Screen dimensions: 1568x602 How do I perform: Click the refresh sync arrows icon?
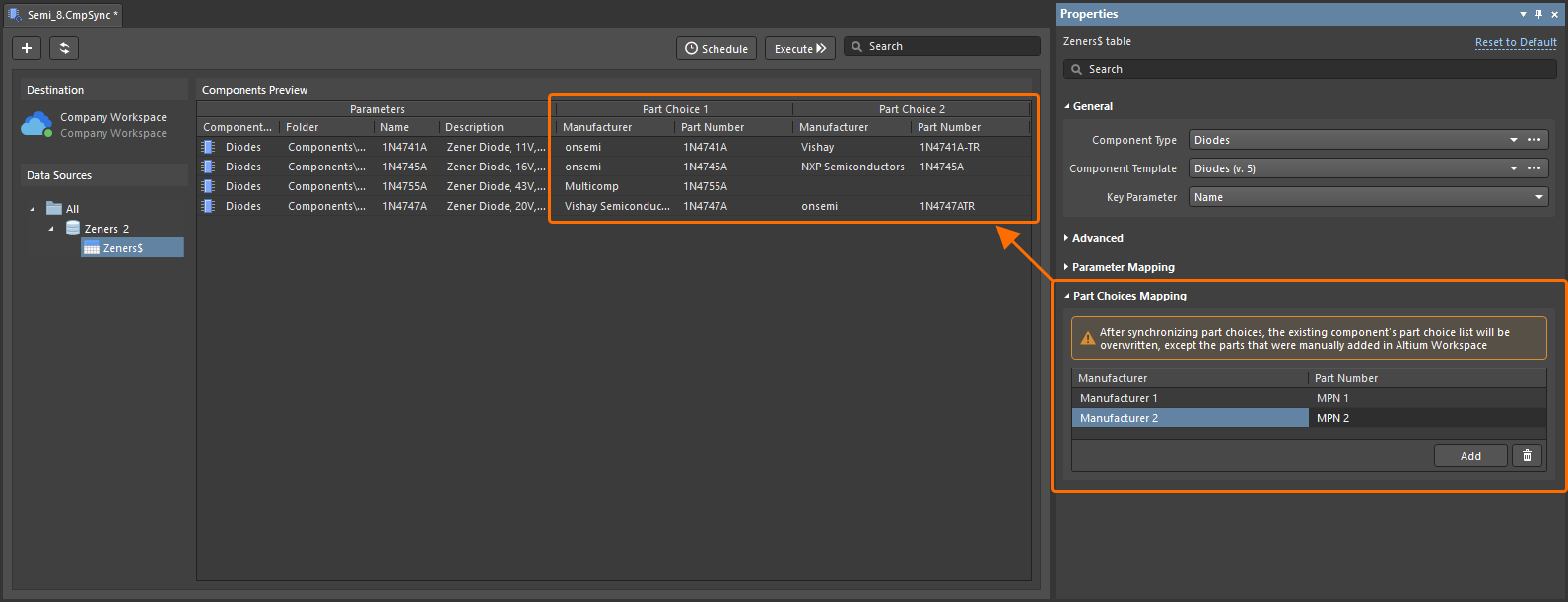tap(64, 48)
